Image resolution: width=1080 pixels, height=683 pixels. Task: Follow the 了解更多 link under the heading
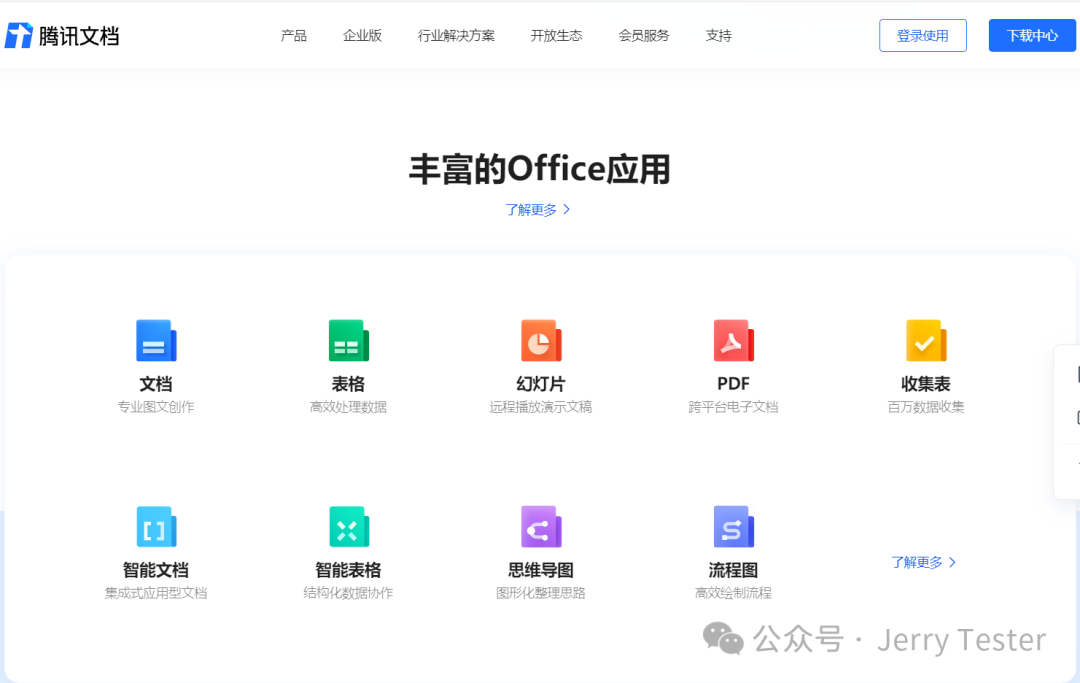point(538,209)
